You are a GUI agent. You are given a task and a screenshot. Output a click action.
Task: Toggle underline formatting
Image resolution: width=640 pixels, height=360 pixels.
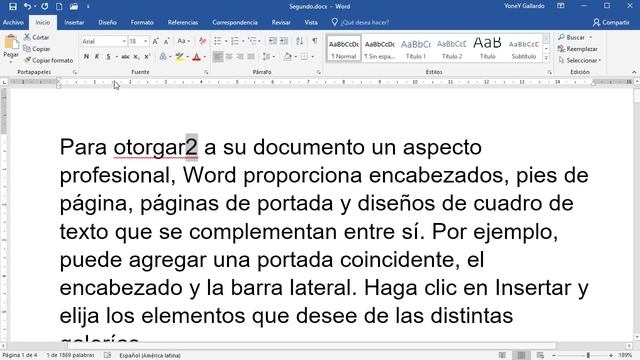click(x=108, y=57)
